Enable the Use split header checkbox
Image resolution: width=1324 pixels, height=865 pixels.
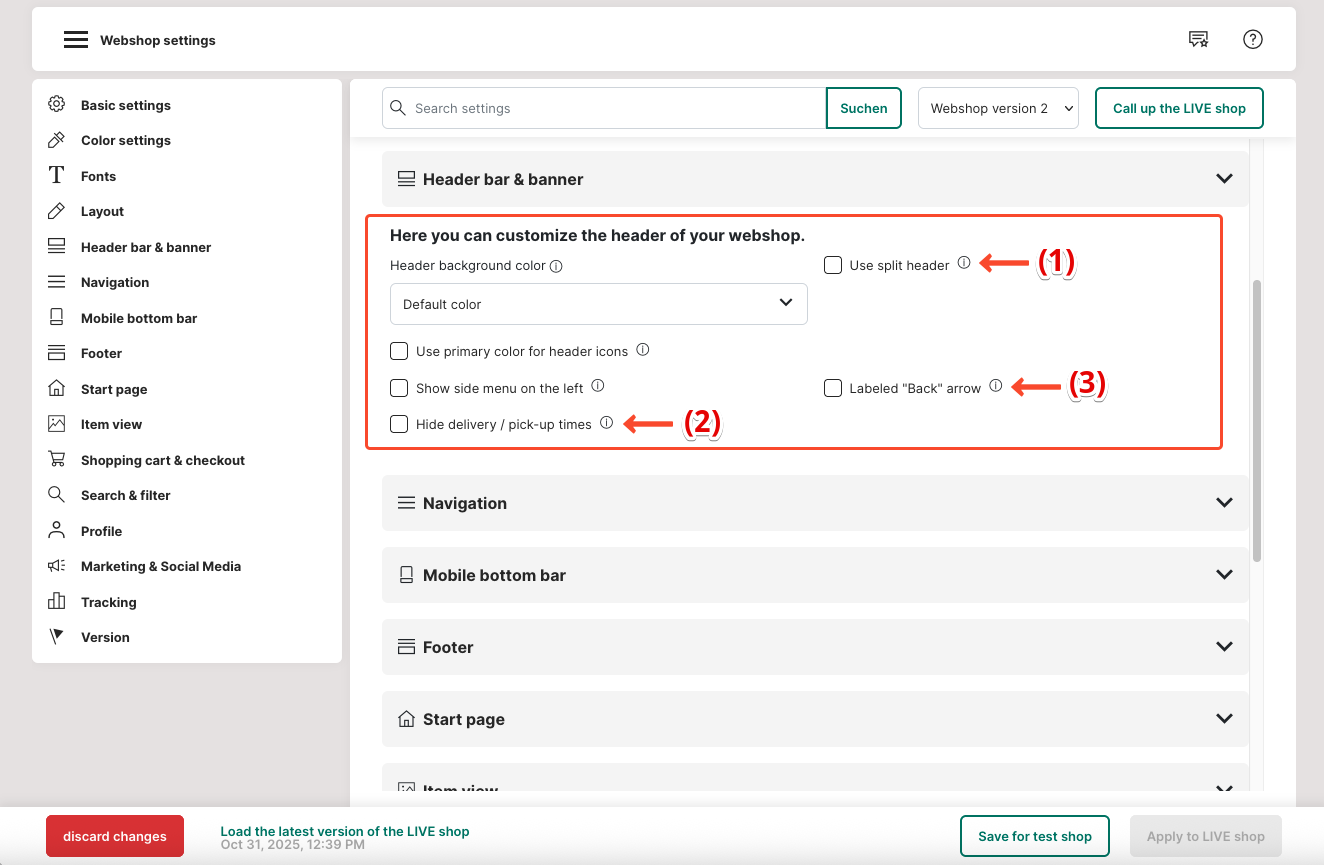click(x=833, y=265)
